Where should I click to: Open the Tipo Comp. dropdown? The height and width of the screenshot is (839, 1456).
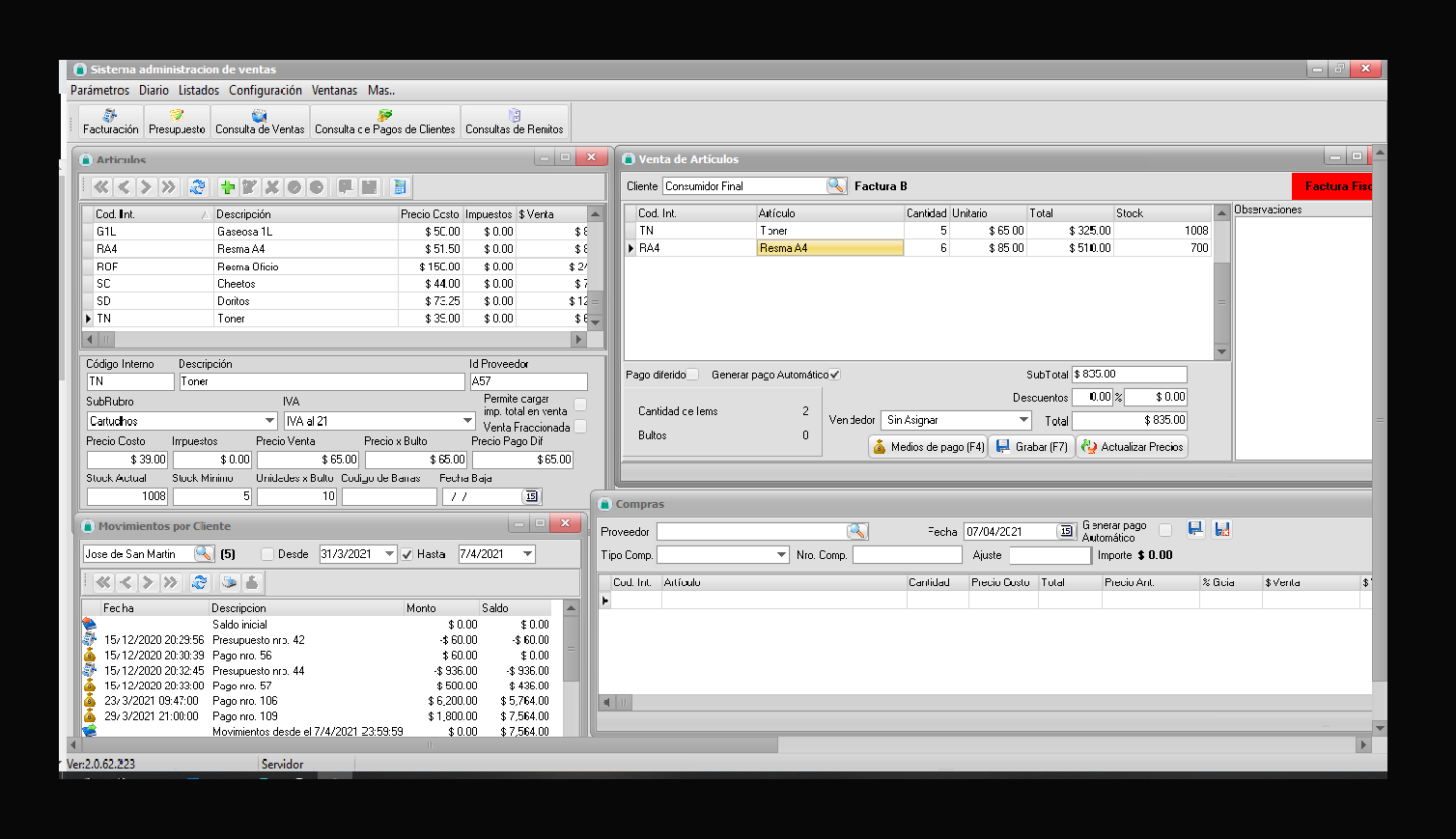coord(781,555)
